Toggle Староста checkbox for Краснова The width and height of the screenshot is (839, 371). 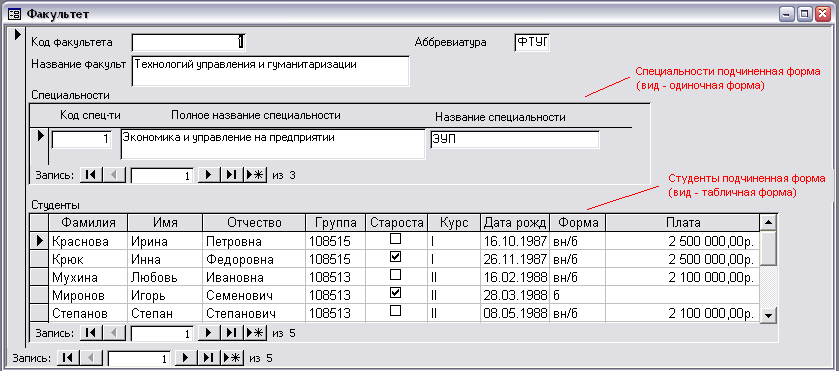tap(395, 239)
